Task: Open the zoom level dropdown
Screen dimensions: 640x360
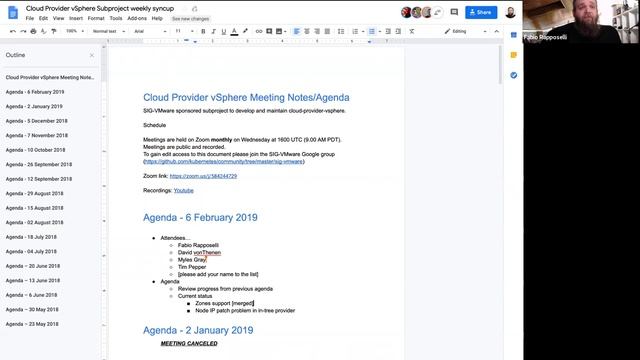Action: (x=75, y=31)
